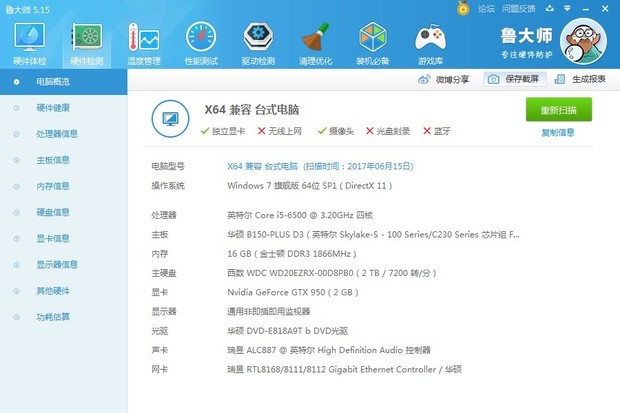Click the download tray icon in title bar
Viewport: 620px width, 413px height.
pyautogui.click(x=550, y=8)
